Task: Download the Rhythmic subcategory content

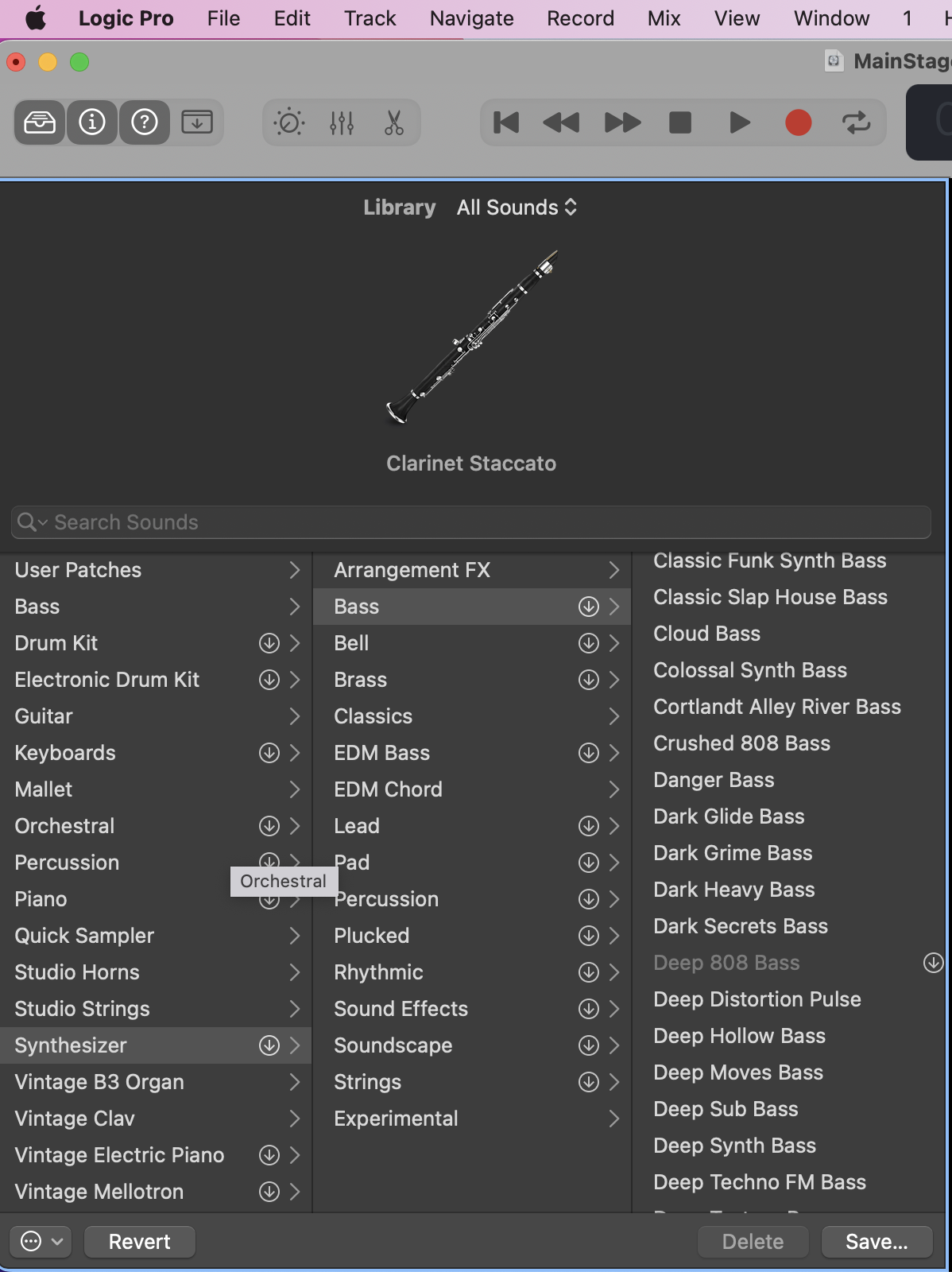Action: click(589, 972)
